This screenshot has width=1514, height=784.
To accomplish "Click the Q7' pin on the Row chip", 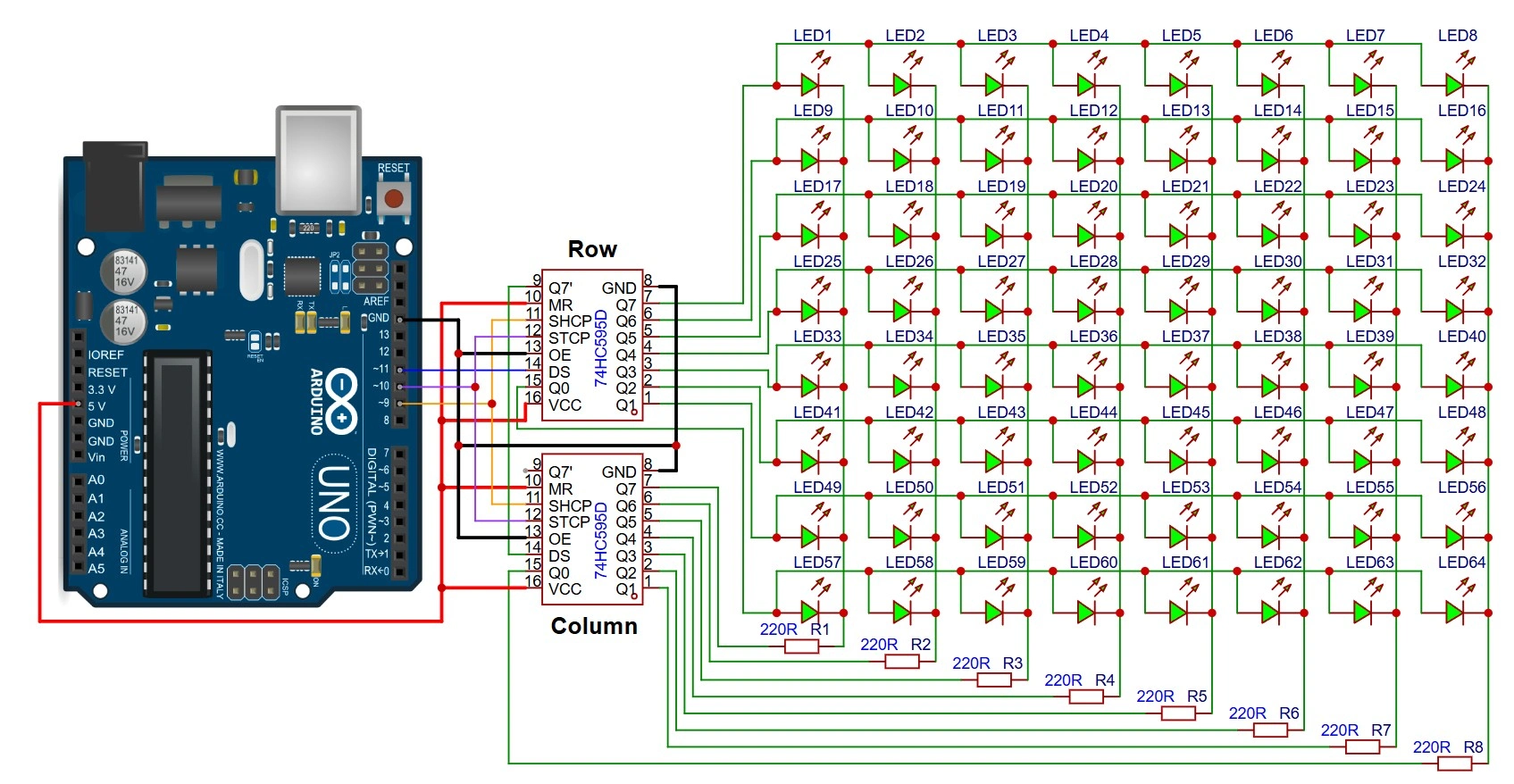I will click(560, 288).
